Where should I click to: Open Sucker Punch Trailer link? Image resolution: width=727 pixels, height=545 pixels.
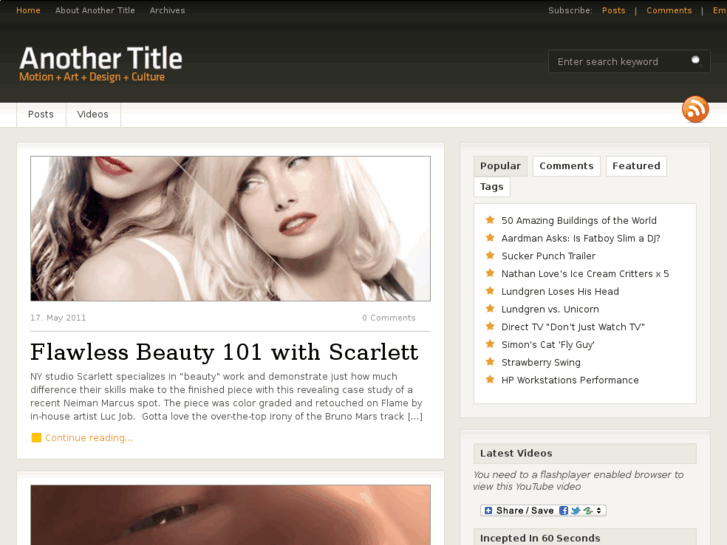coord(548,256)
